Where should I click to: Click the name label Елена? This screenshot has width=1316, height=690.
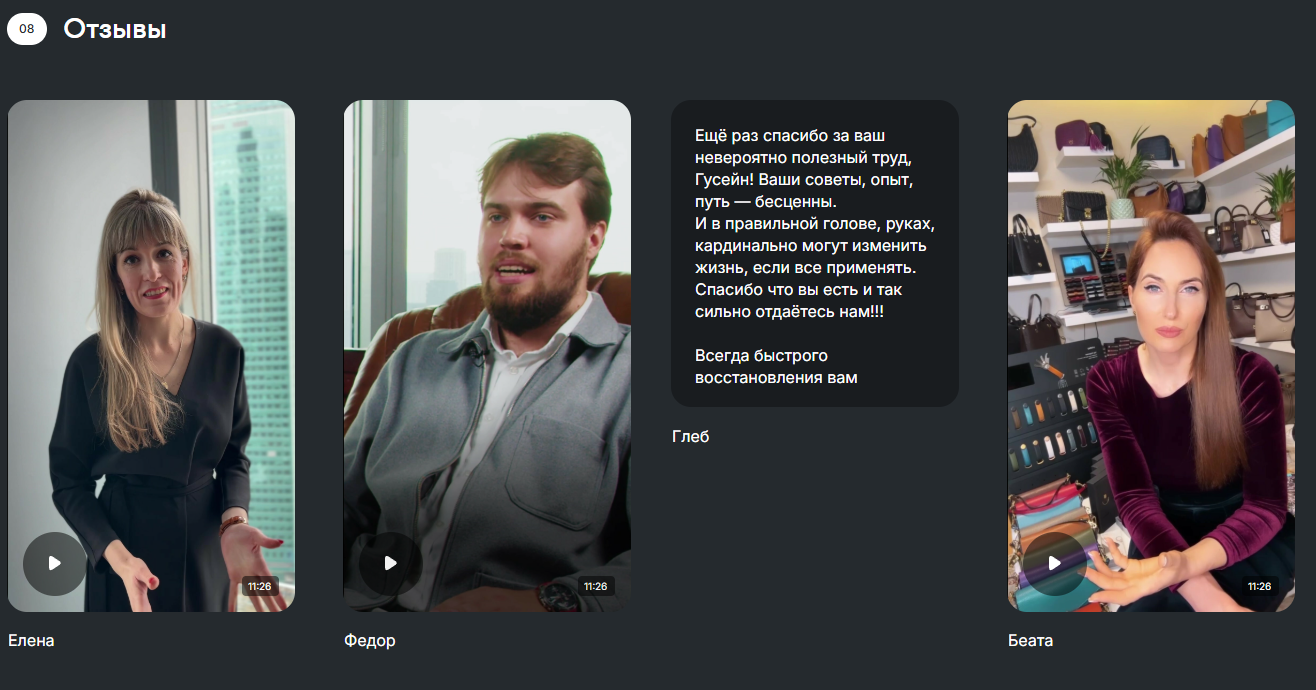click(x=31, y=640)
